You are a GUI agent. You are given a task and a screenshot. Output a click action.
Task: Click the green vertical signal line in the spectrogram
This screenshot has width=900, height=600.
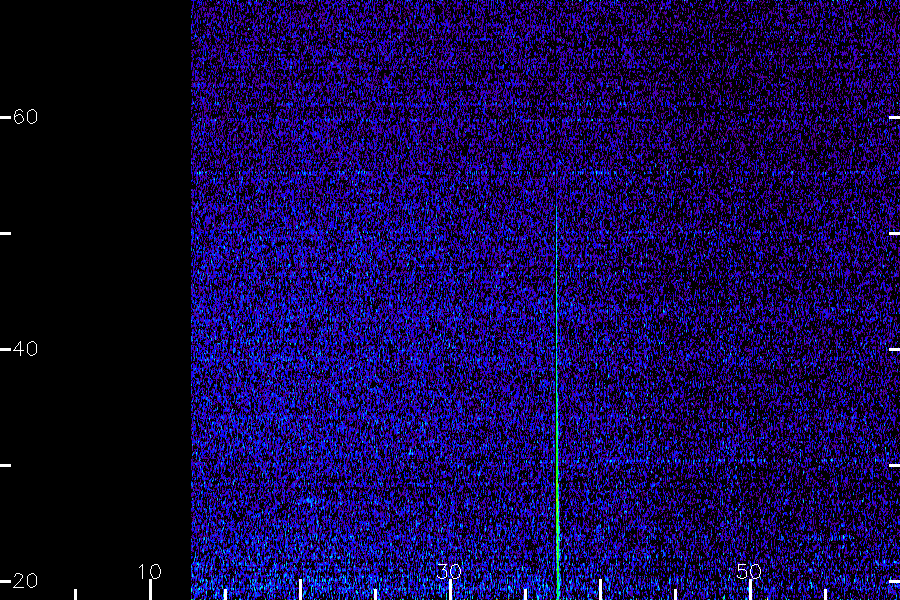coord(557,402)
